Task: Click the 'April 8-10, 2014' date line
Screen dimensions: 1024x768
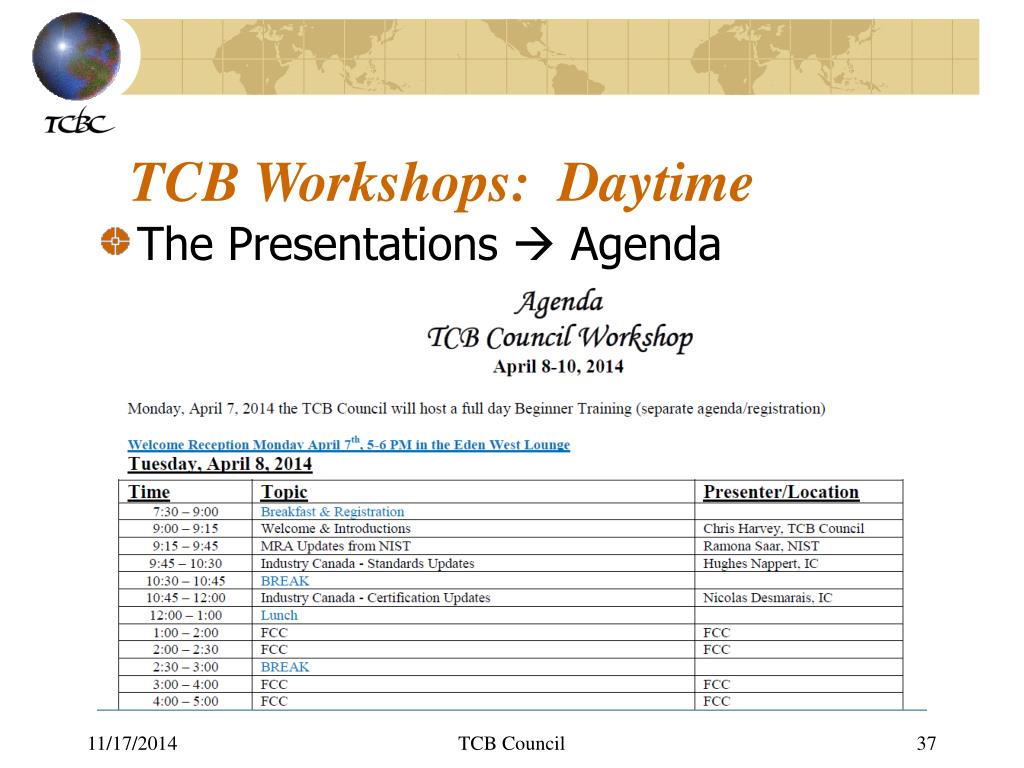Action: click(558, 366)
